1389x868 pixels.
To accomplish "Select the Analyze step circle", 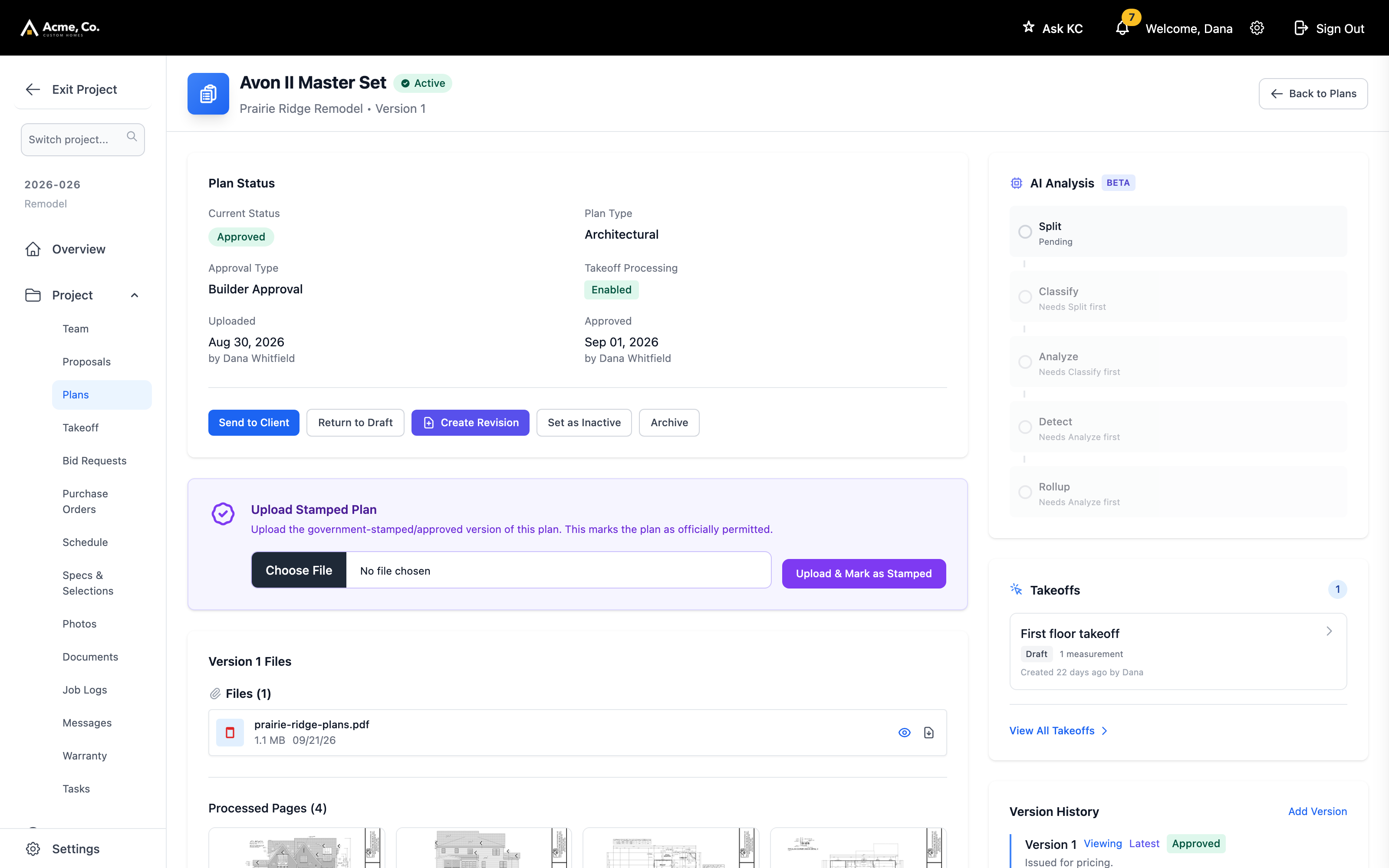I will click(x=1025, y=362).
